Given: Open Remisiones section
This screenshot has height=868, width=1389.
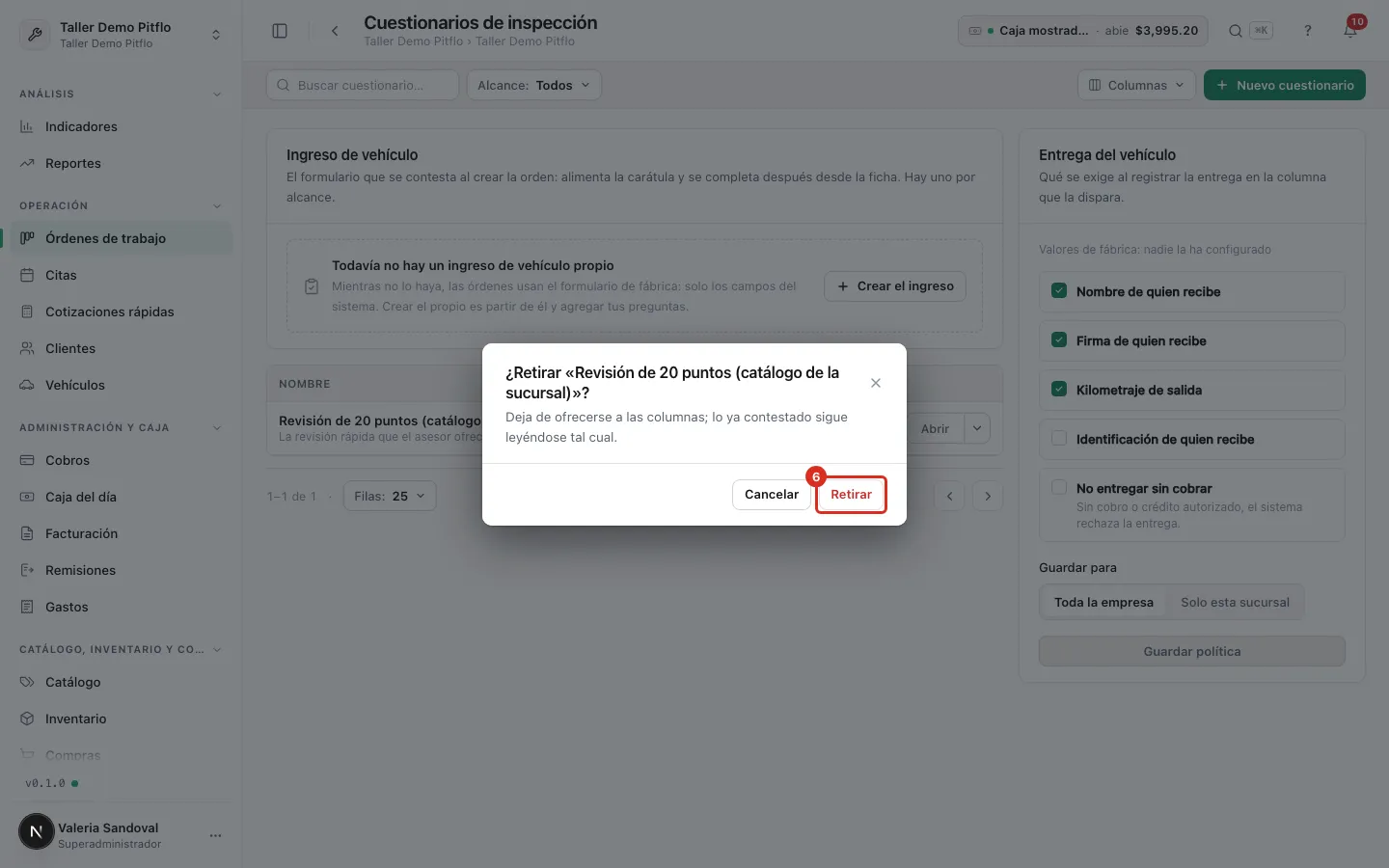Looking at the screenshot, I should click(121, 570).
